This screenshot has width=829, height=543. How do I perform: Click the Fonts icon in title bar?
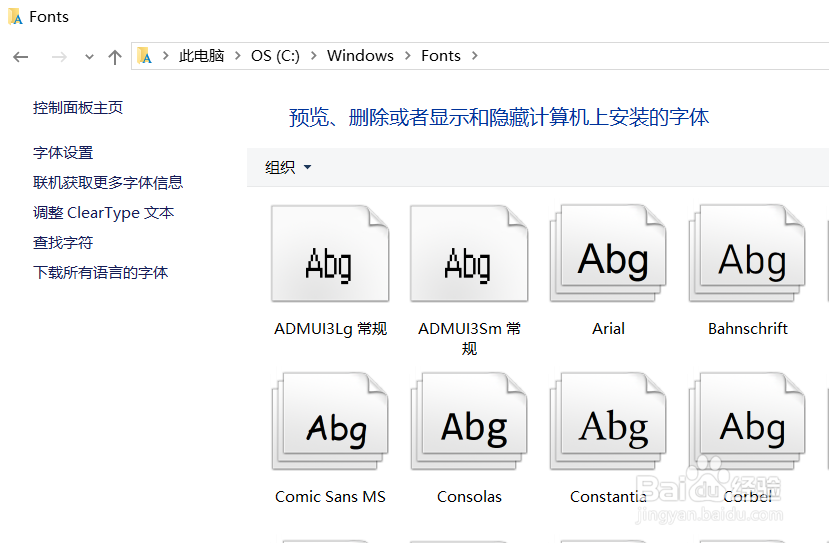15,17
